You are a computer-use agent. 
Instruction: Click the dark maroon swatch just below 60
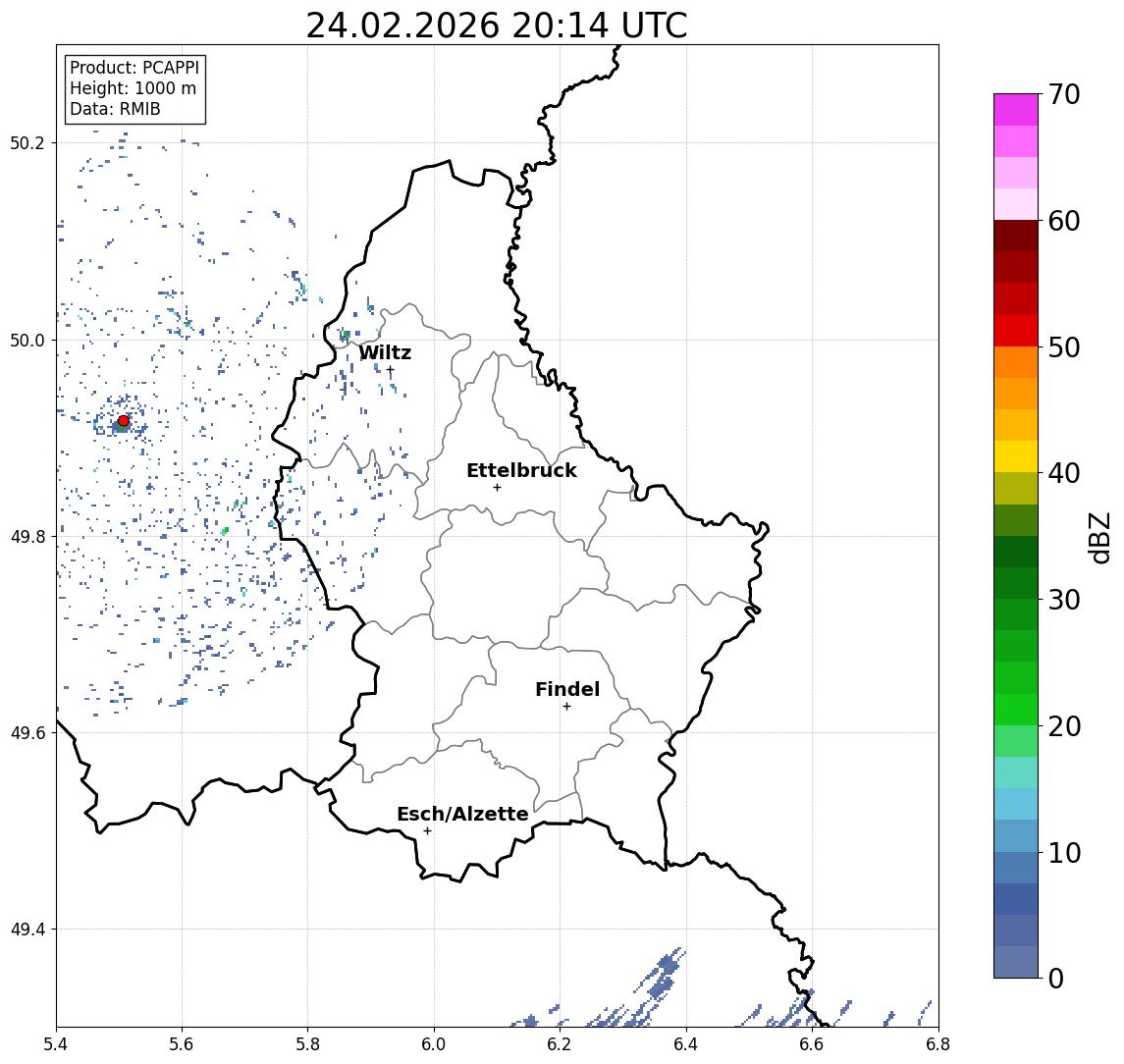(1016, 236)
